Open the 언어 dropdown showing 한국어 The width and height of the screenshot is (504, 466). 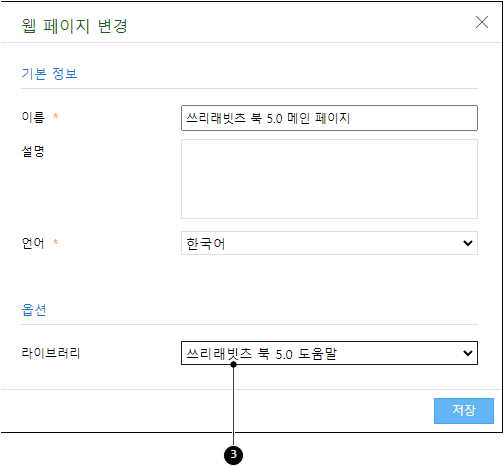click(x=329, y=243)
